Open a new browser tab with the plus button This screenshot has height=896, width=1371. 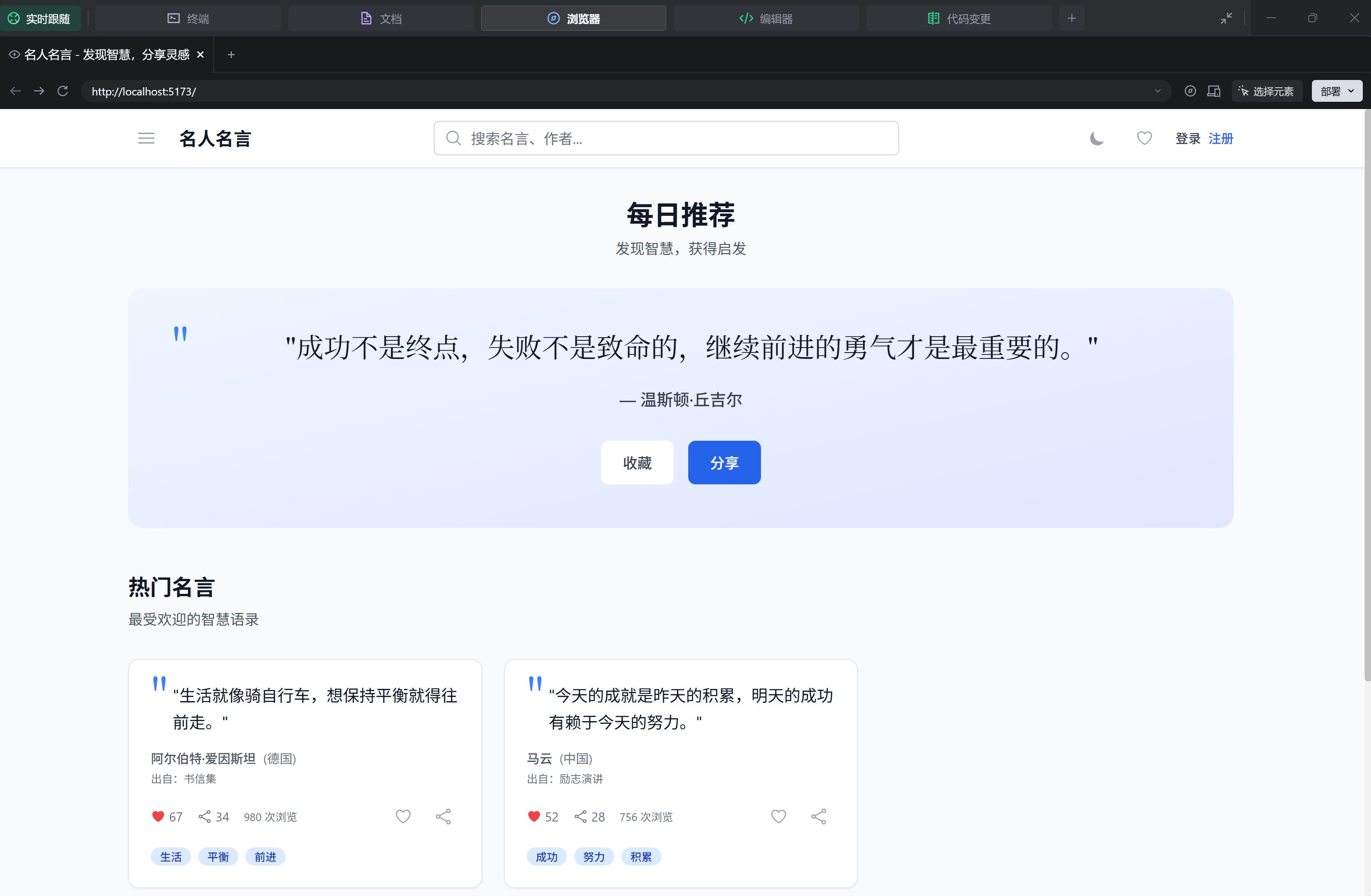[x=231, y=55]
